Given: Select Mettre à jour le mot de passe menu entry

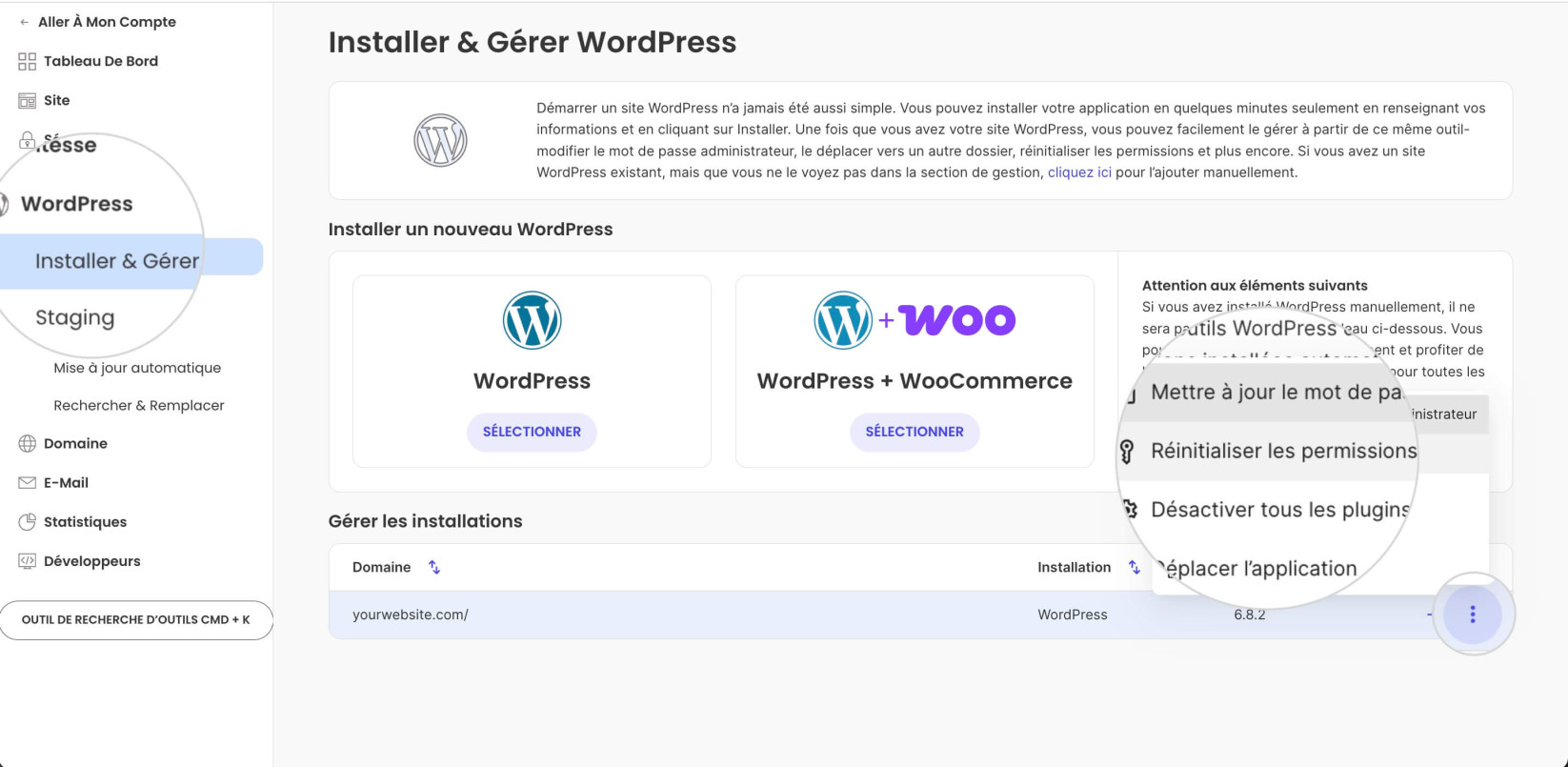Looking at the screenshot, I should (1277, 393).
